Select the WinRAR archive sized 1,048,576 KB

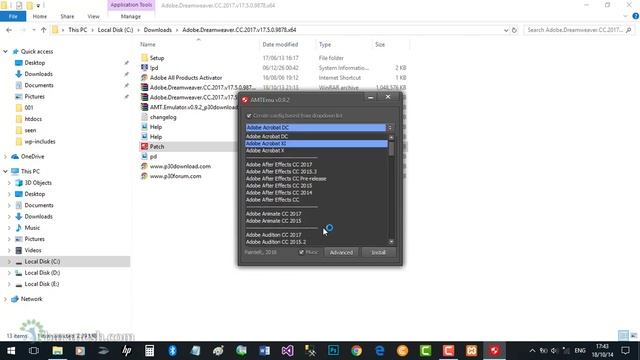pyautogui.click(x=144, y=87)
